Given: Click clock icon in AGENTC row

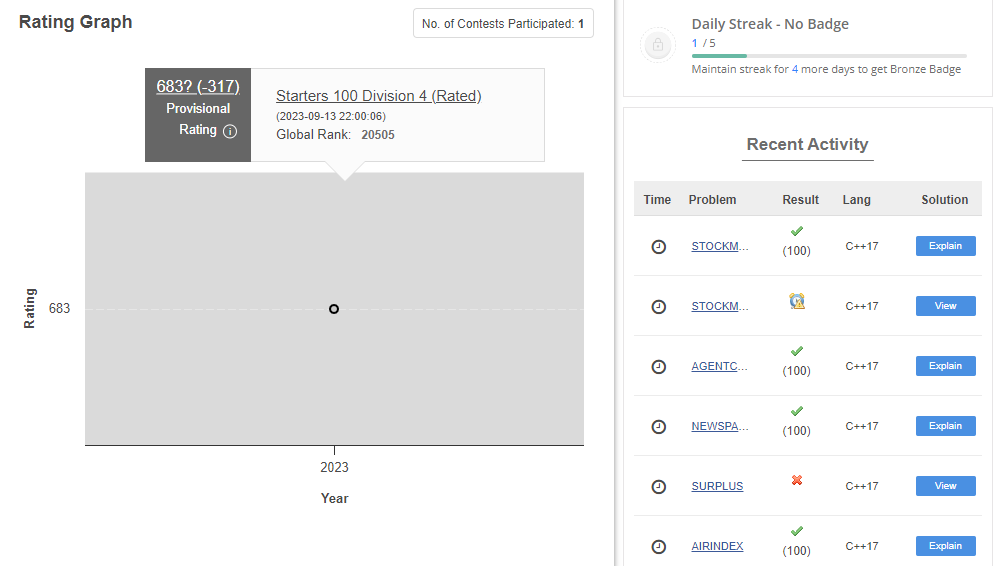Looking at the screenshot, I should coord(659,366).
